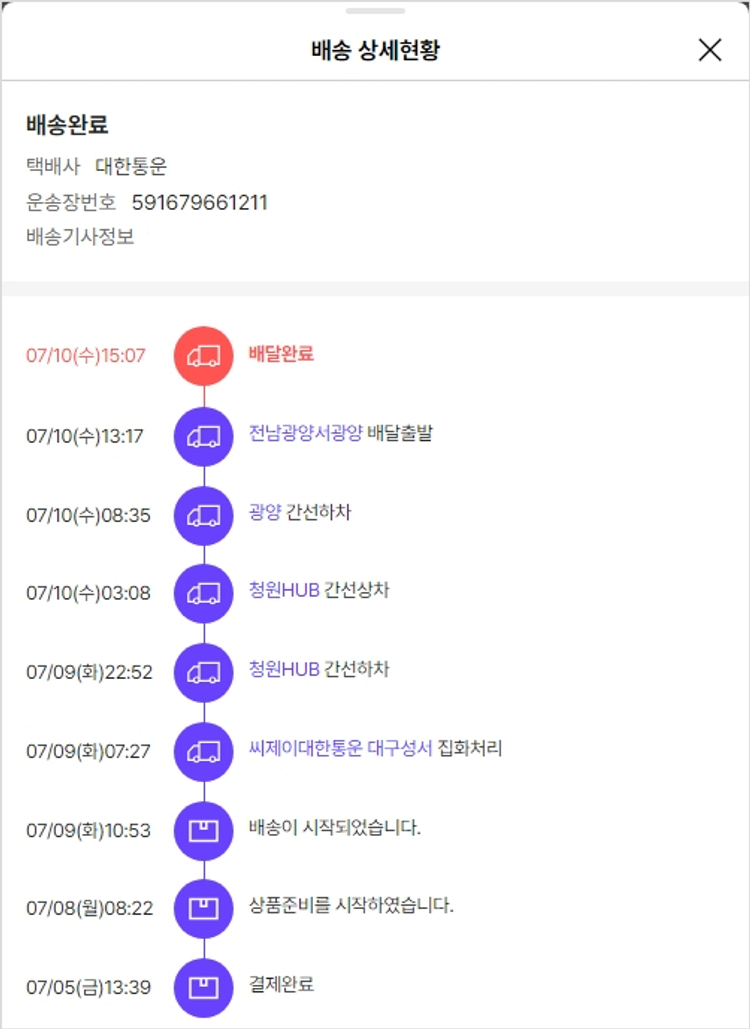Click truck icon beside 전남광양서광양 배달출발

[x=204, y=435]
